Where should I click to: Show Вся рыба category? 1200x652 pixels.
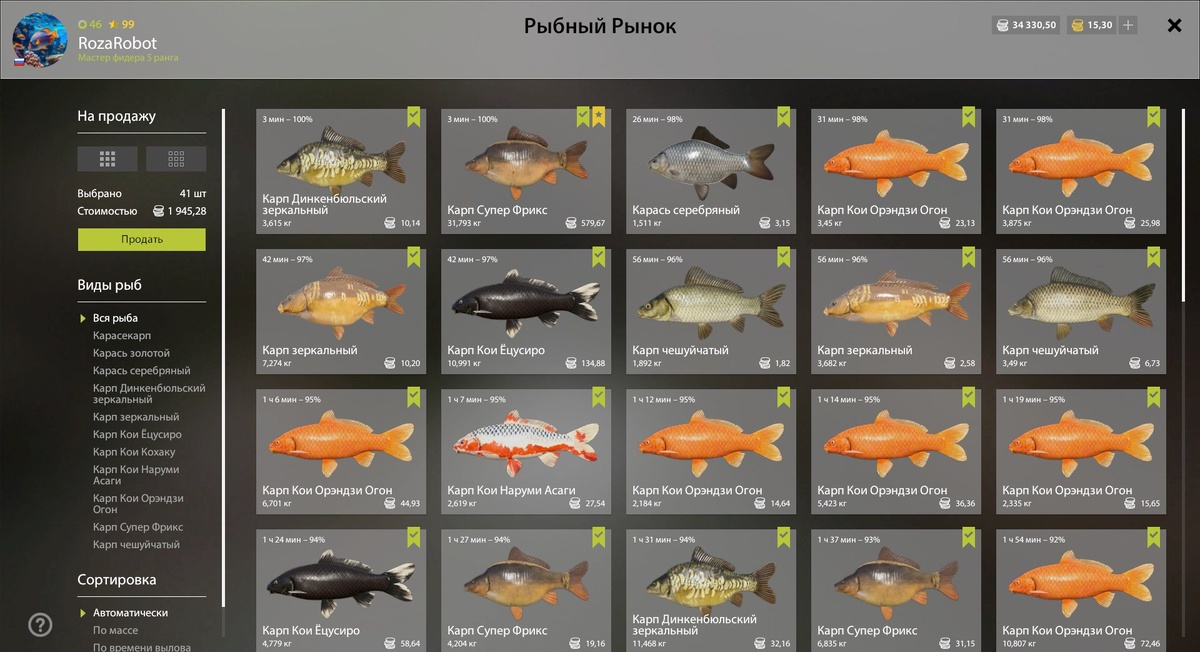pyautogui.click(x=115, y=318)
